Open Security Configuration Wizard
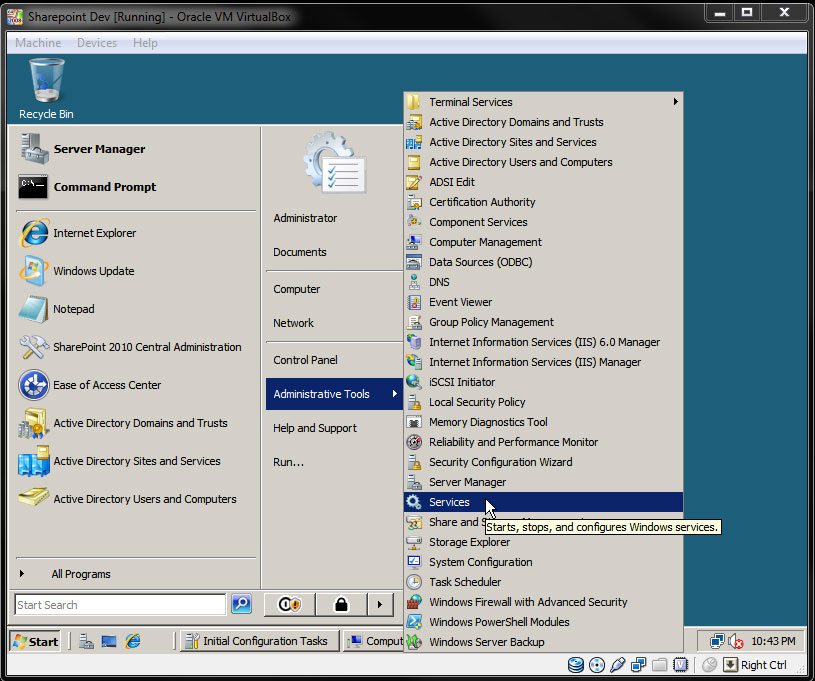Screen dimensions: 815x681 click(543, 462)
